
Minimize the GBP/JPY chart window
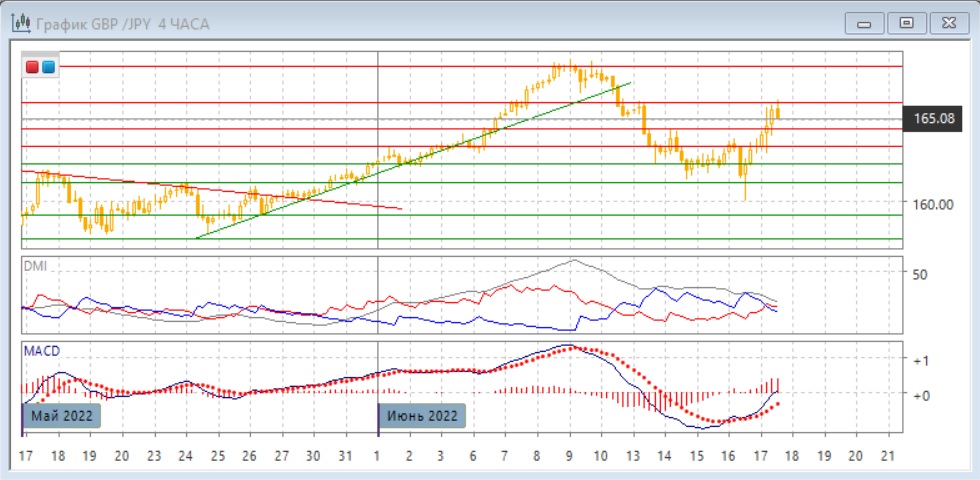click(x=865, y=23)
